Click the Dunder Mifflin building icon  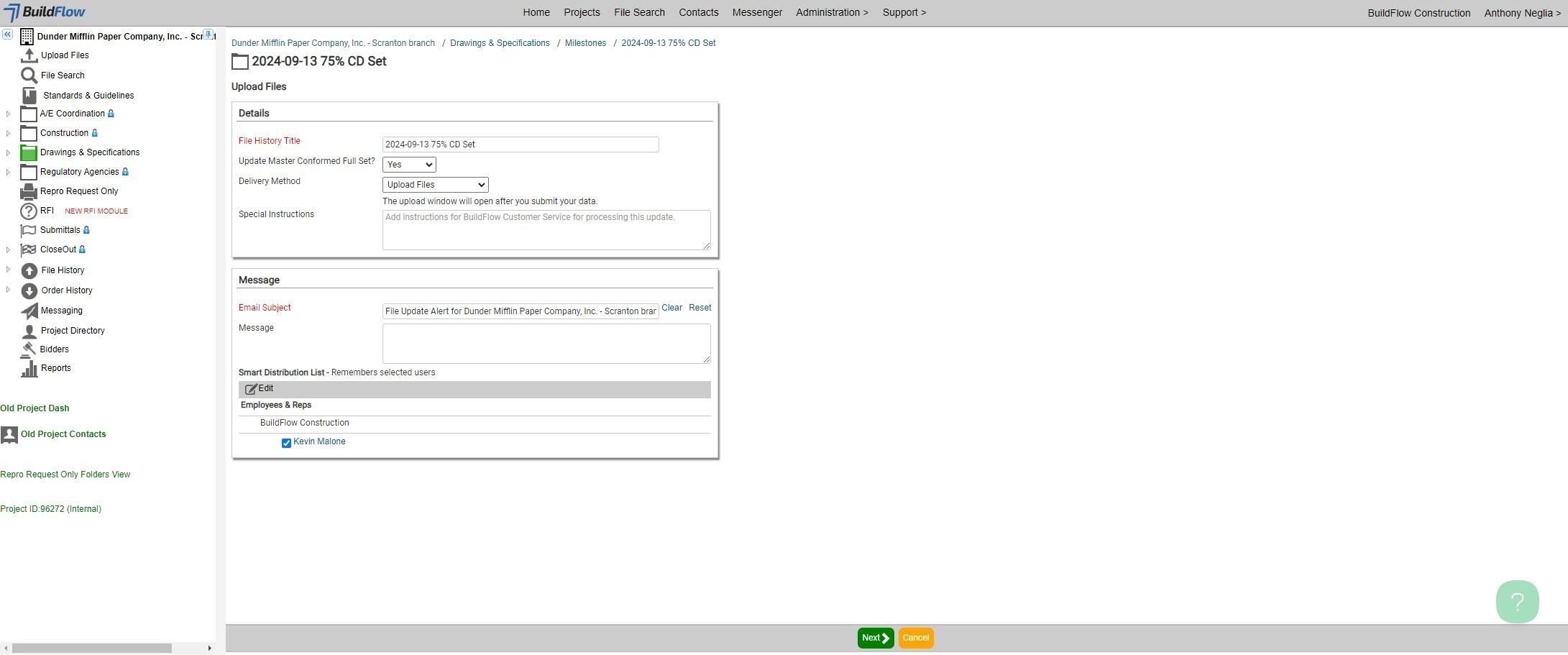coord(27,37)
